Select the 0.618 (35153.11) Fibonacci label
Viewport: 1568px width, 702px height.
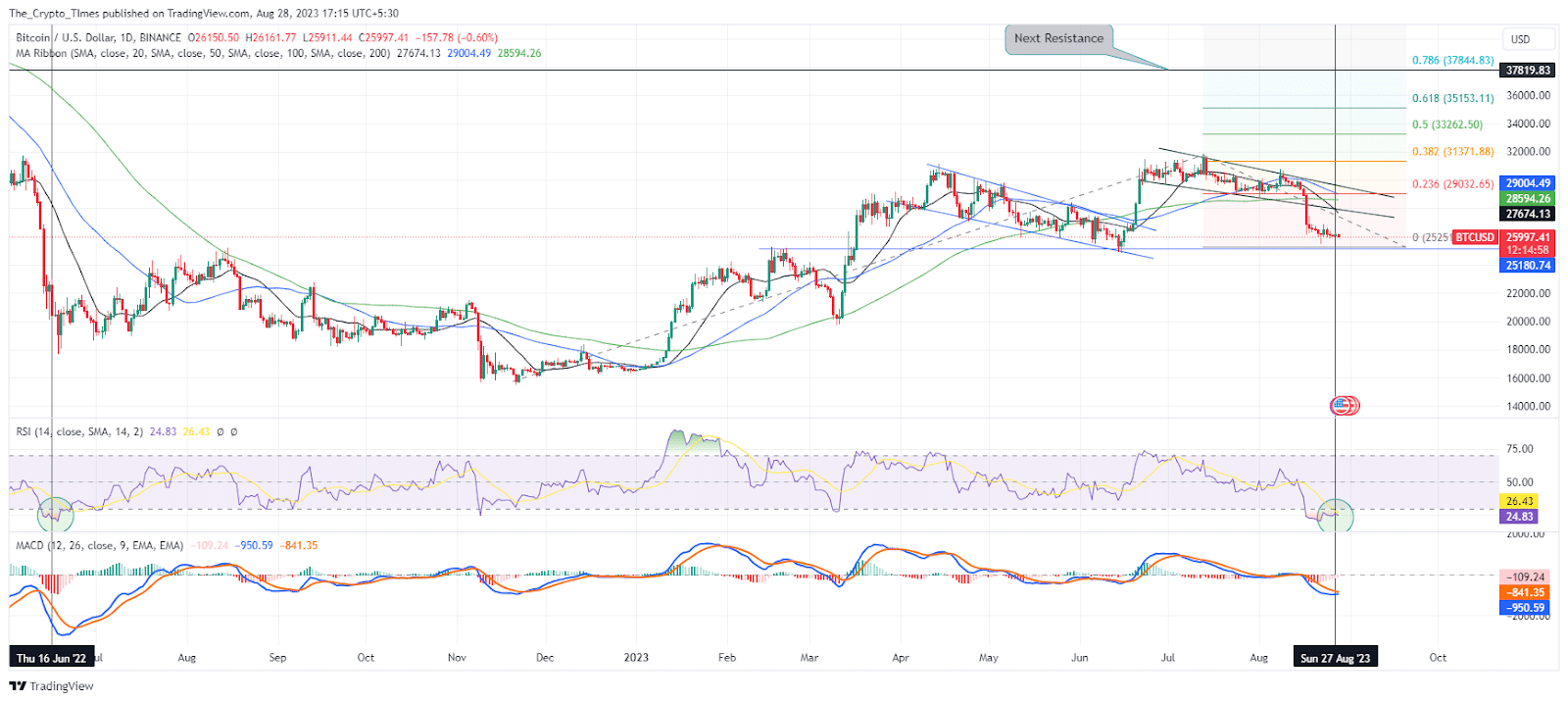[1453, 98]
